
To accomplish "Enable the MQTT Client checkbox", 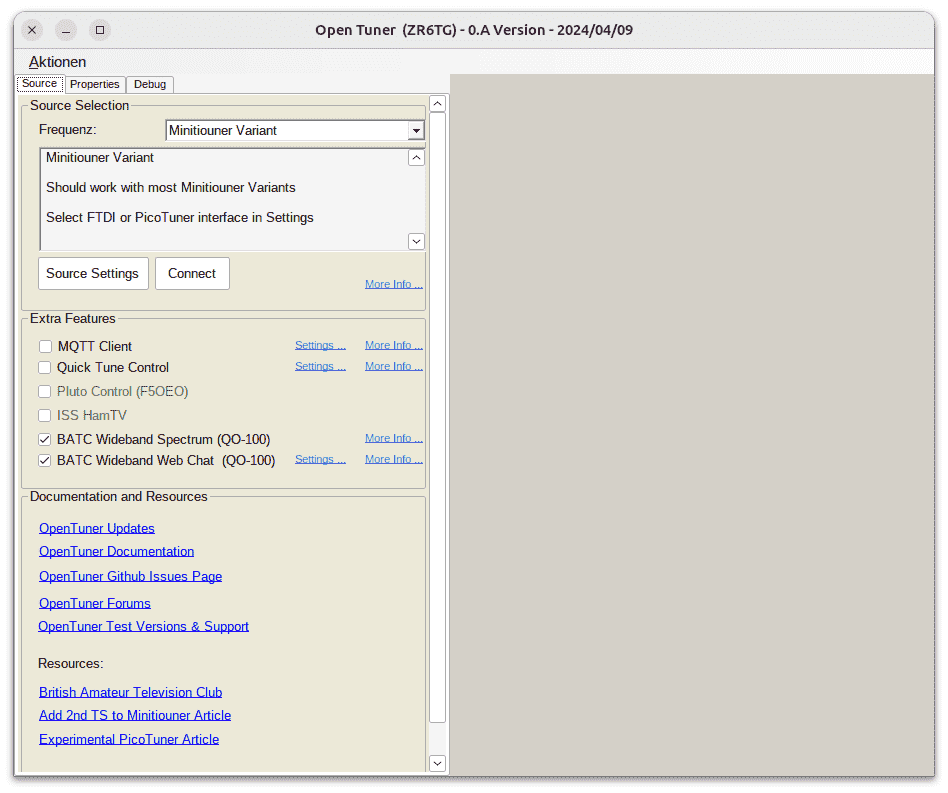I will click(x=45, y=346).
